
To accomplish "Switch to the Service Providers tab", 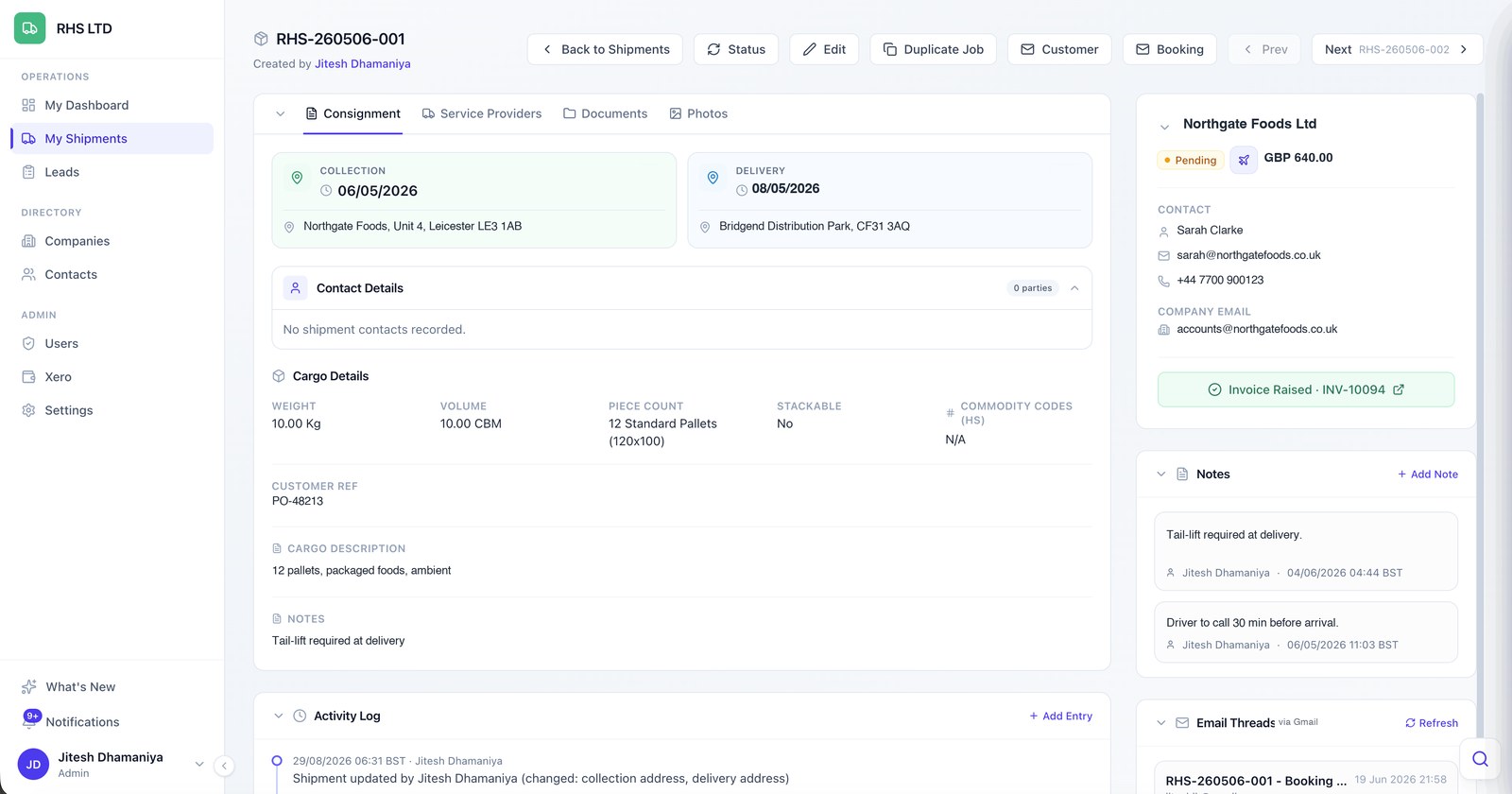I will pyautogui.click(x=482, y=114).
